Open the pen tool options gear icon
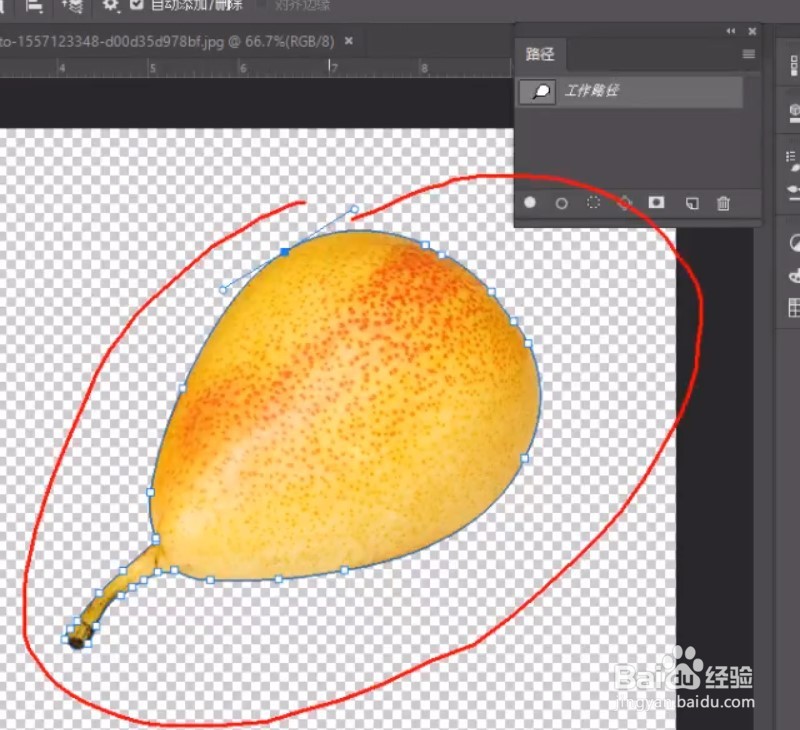 [108, 5]
